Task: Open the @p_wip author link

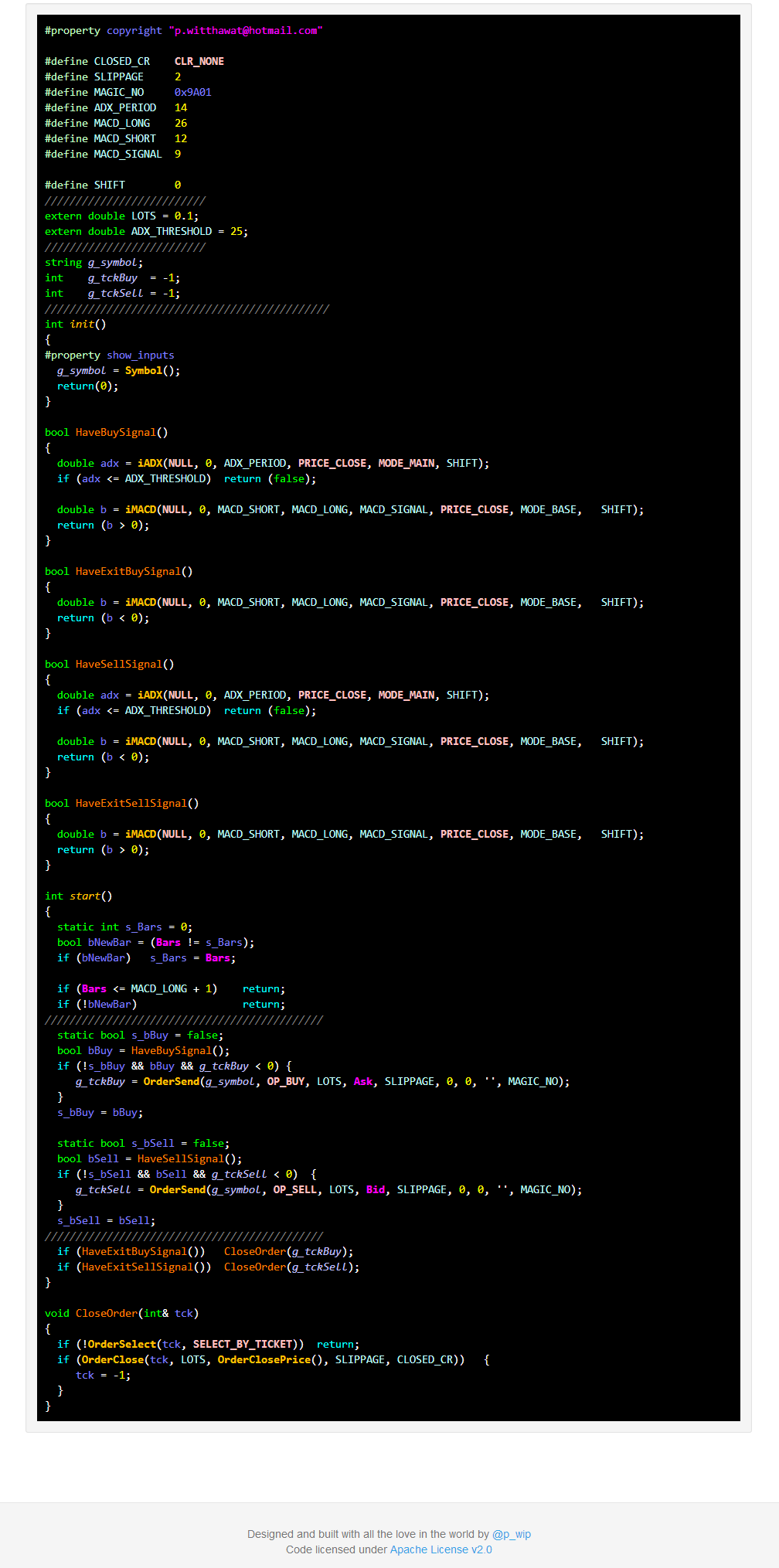Action: (511, 1534)
